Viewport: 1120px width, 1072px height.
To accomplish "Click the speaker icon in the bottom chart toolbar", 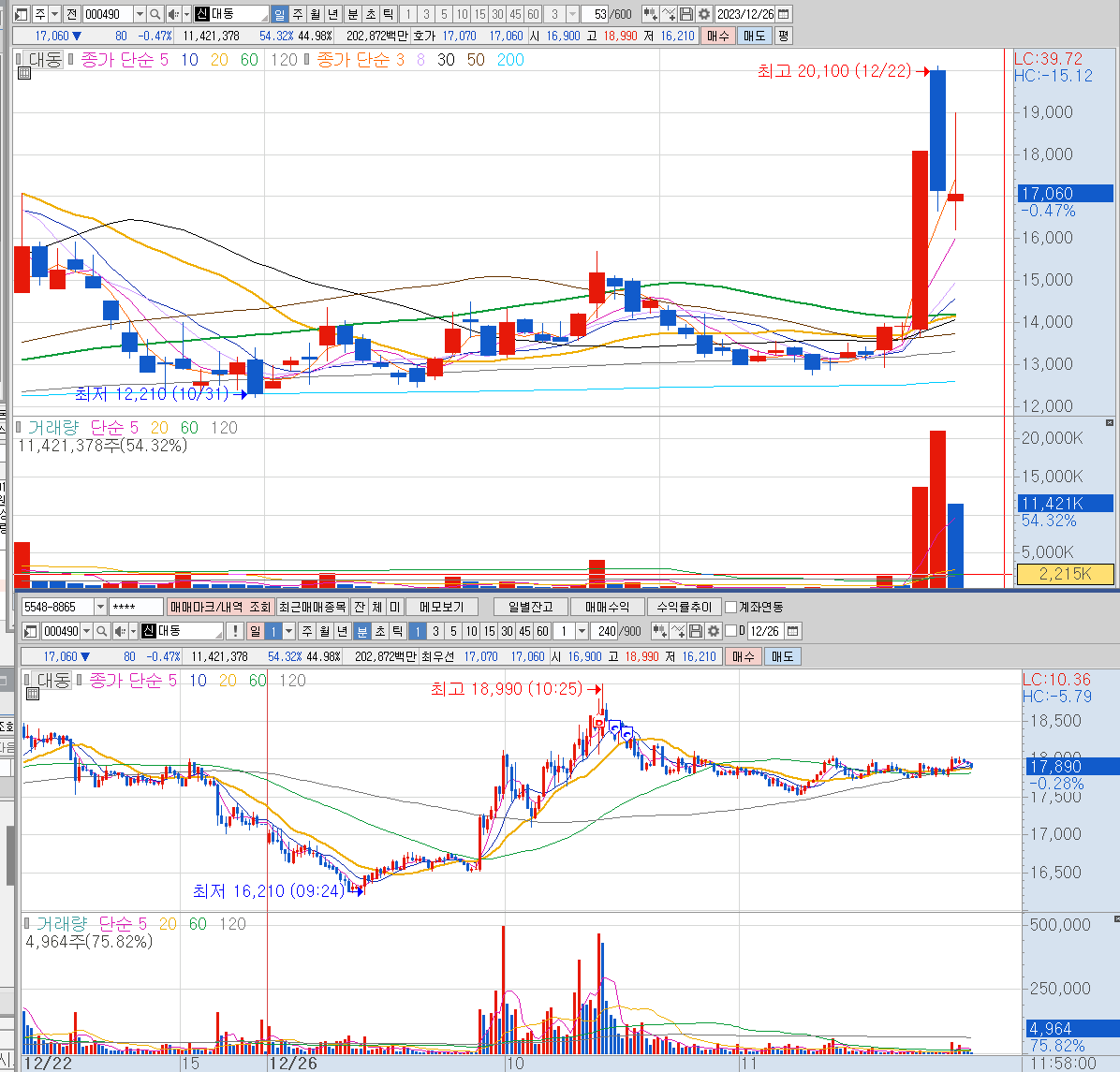I will 120,631.
